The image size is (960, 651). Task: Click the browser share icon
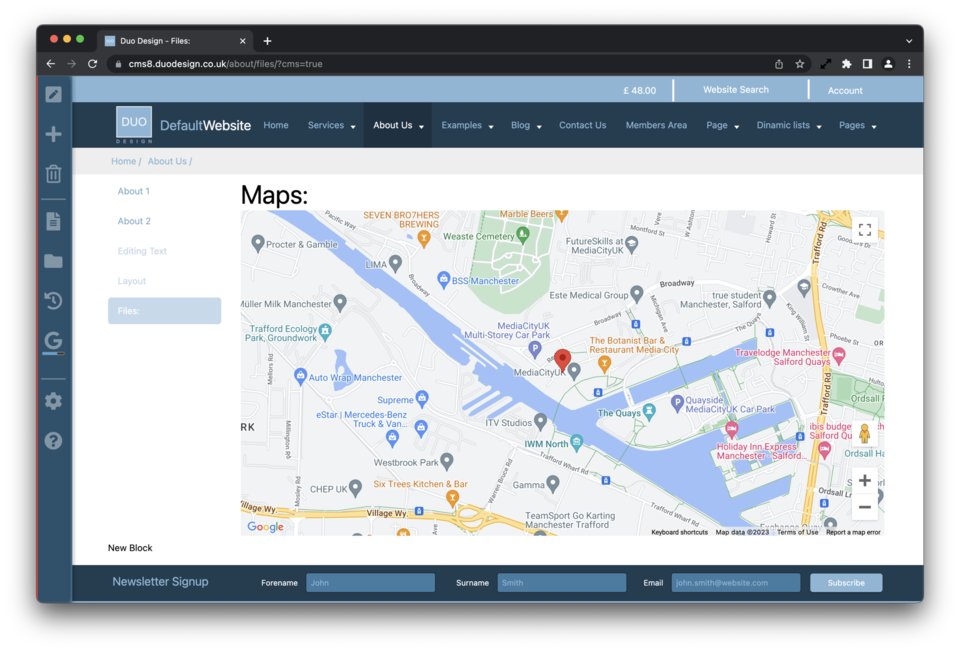point(779,64)
